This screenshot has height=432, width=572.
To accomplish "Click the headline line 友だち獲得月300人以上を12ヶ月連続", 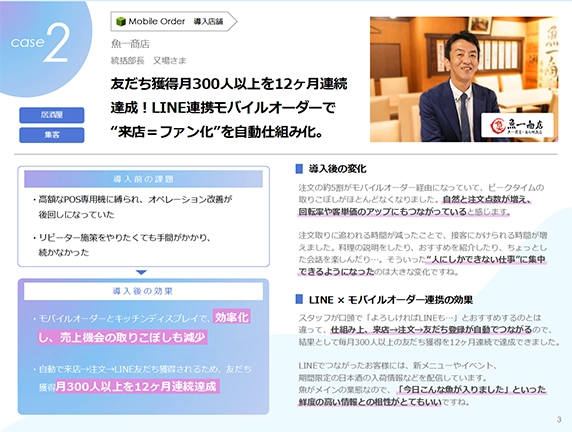I will (229, 84).
